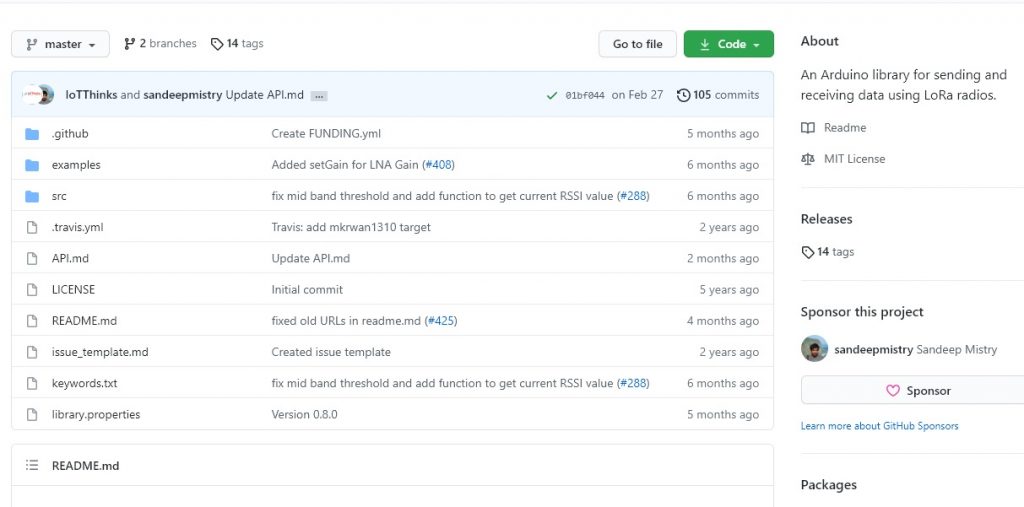Open the Readme link in About
This screenshot has height=507, width=1024.
pos(845,127)
